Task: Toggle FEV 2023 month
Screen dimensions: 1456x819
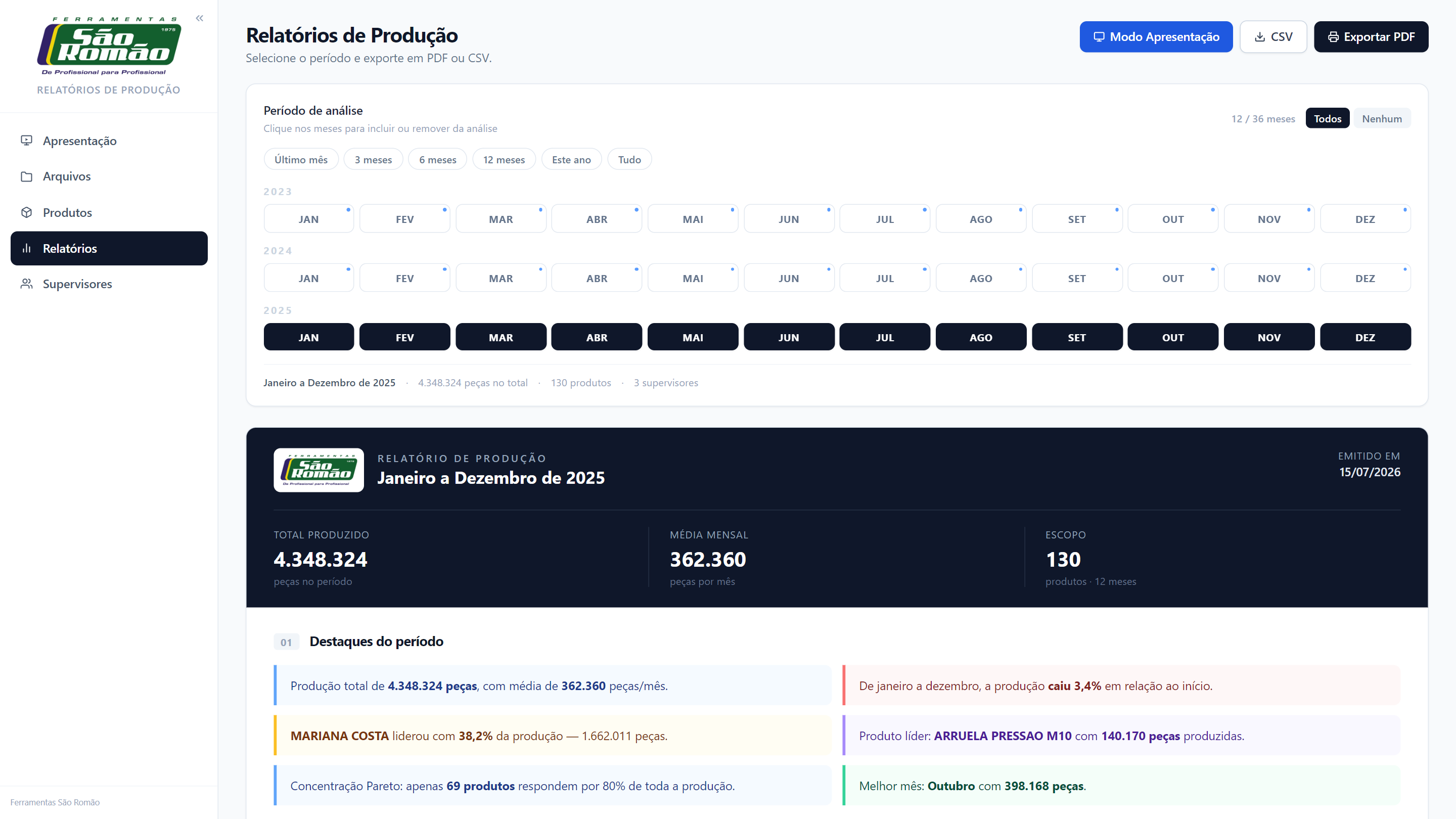Action: tap(404, 219)
